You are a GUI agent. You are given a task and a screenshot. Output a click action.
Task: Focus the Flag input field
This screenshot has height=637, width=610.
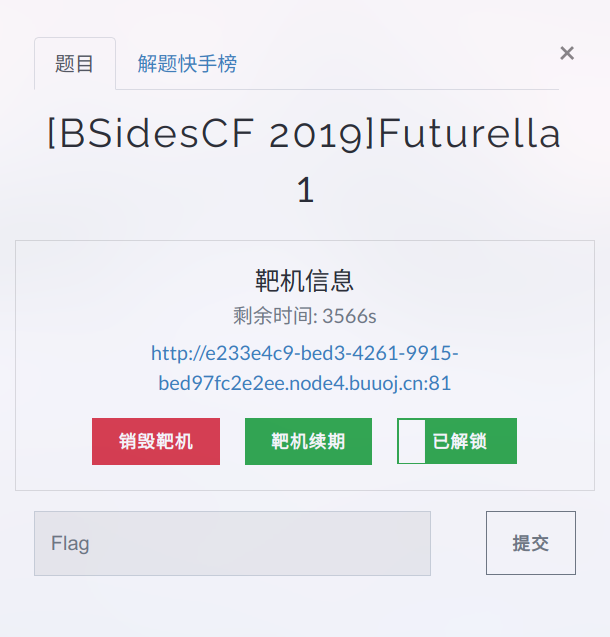pos(232,543)
